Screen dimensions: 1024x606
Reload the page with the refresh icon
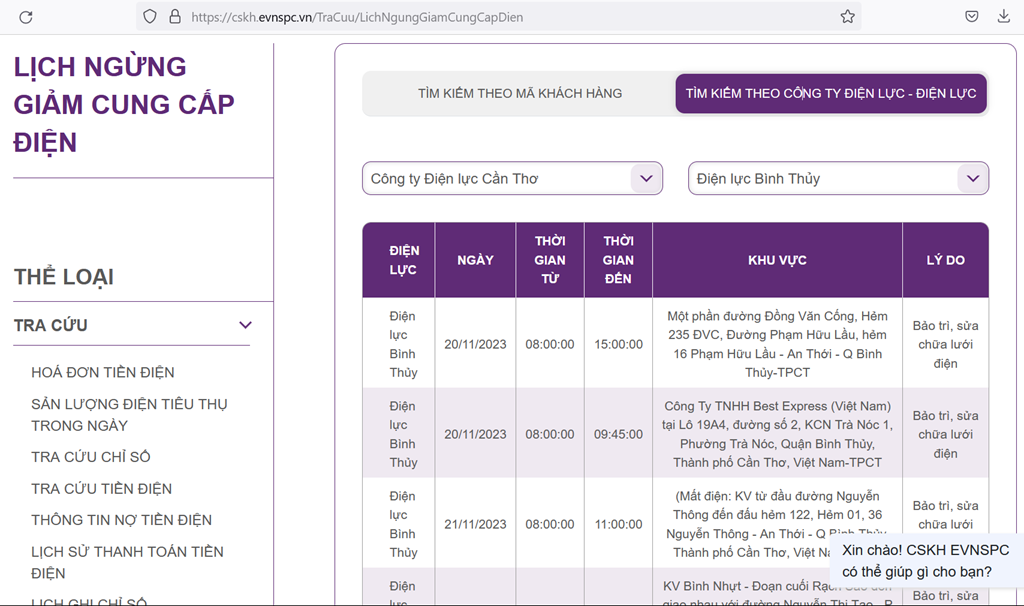(x=26, y=17)
